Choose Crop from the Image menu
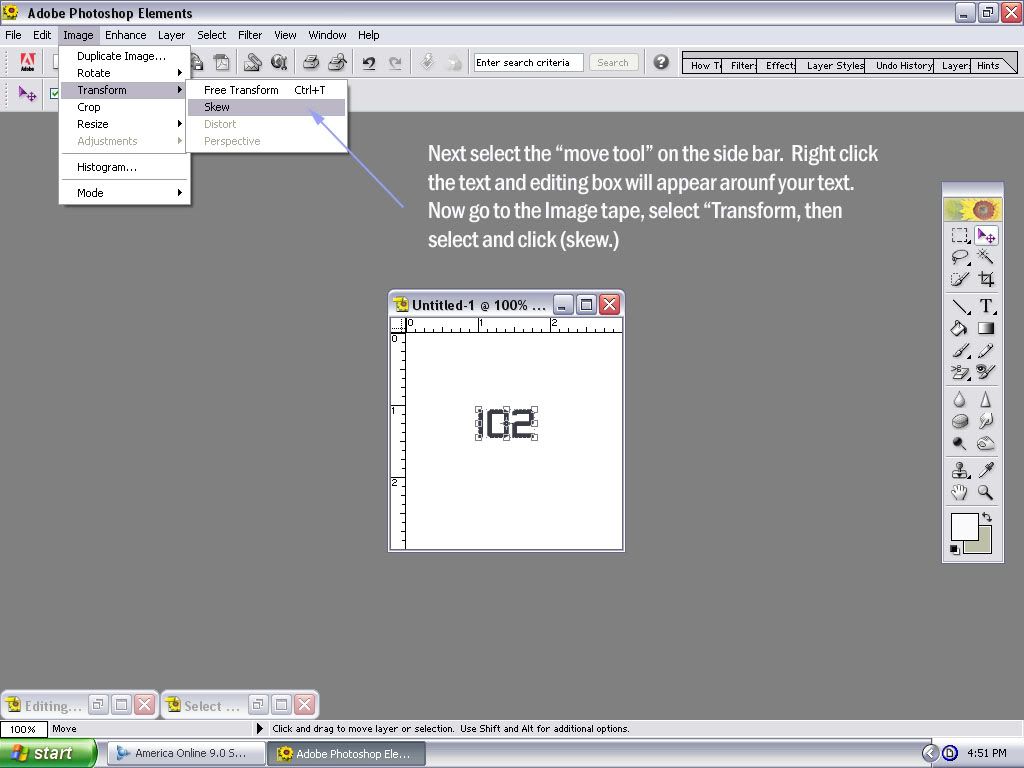The height and width of the screenshot is (768, 1024). 124,107
